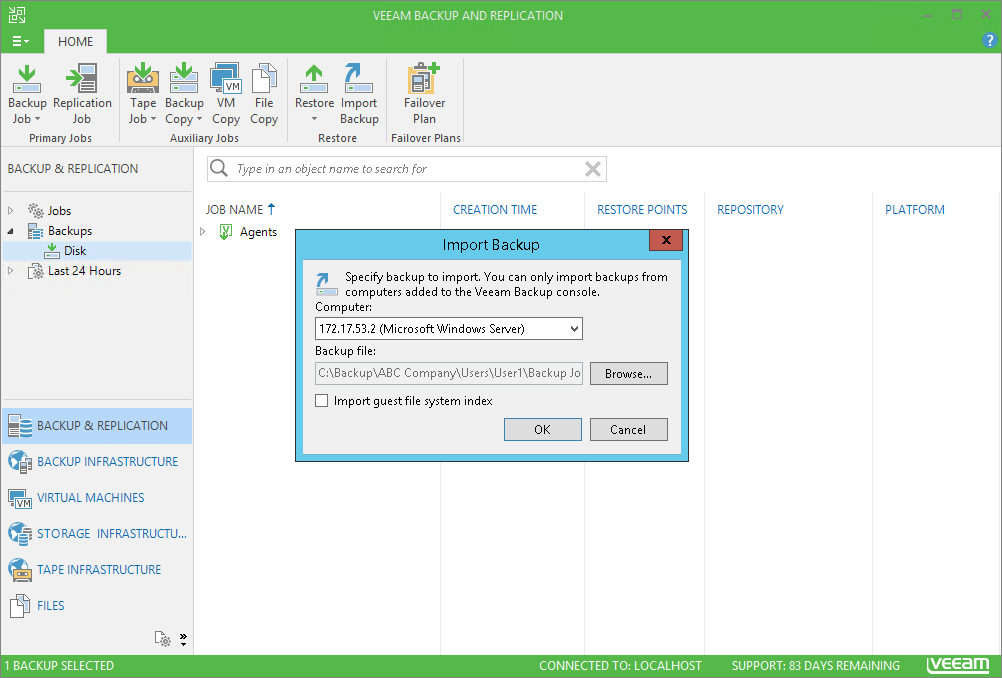Expand the Jobs tree node
1002x678 pixels.
(11, 210)
